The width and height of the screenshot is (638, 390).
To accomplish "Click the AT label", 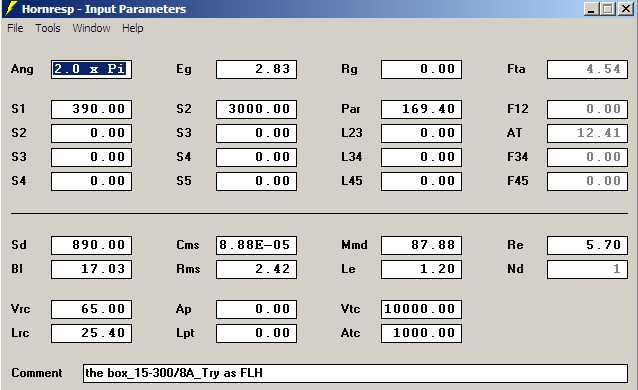I will (514, 133).
